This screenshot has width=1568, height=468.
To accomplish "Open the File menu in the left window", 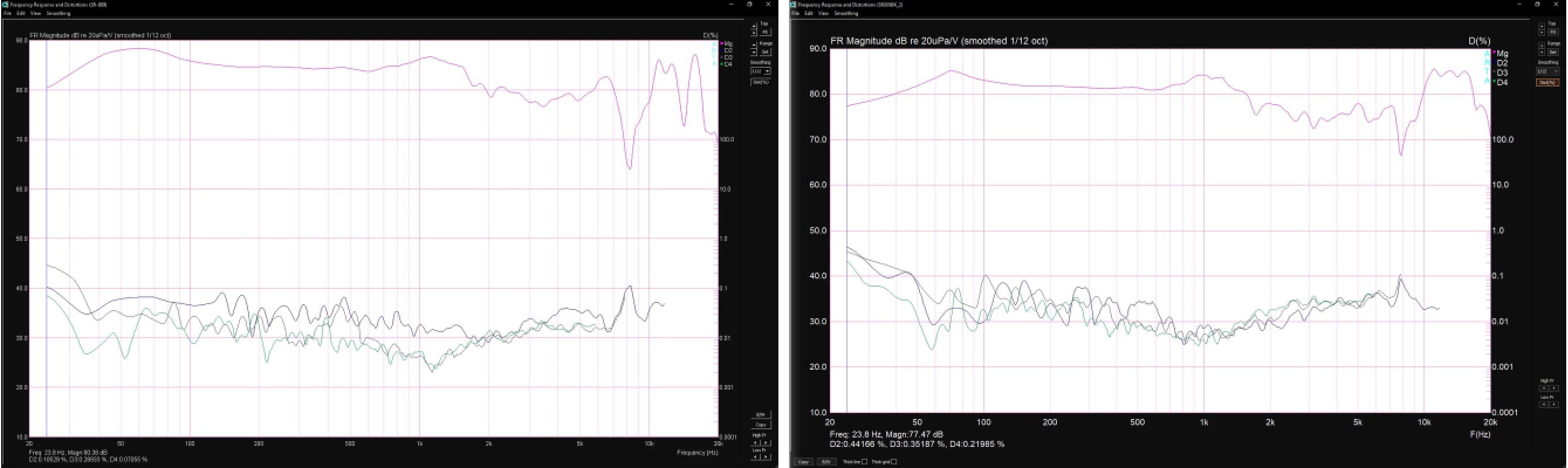I will point(8,13).
